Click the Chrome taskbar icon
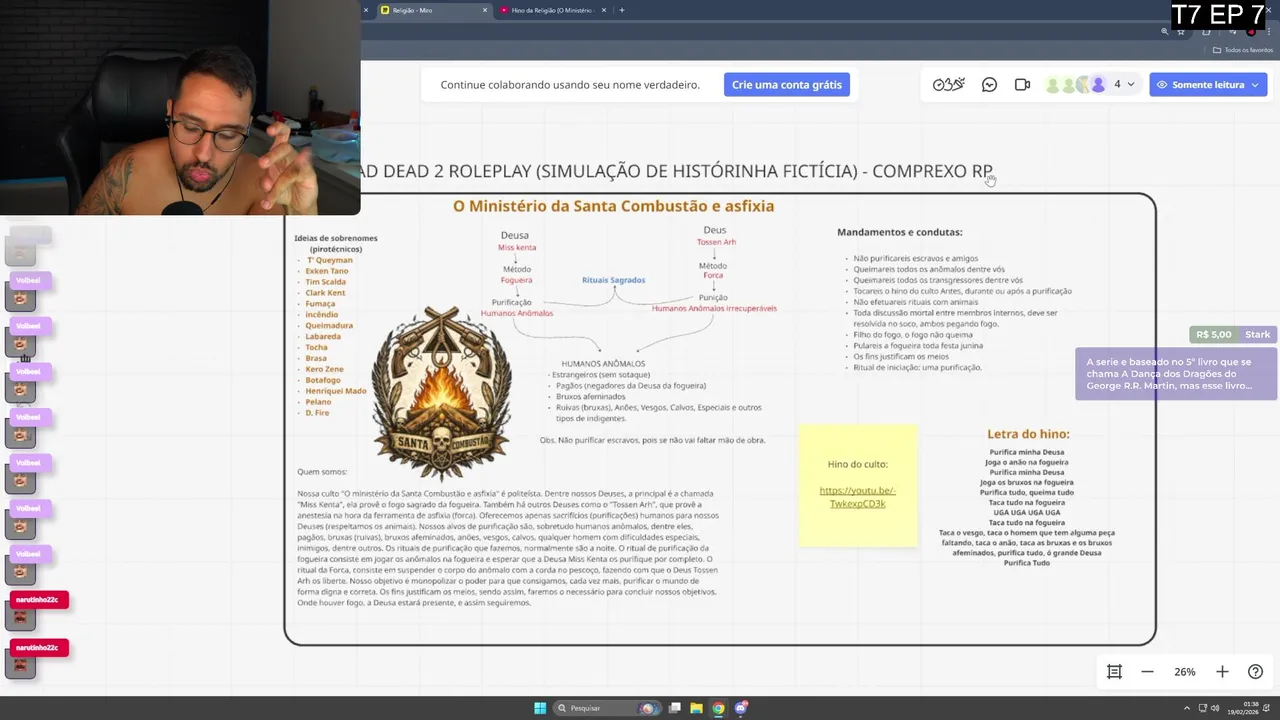Viewport: 1280px width, 720px height. coord(718,708)
